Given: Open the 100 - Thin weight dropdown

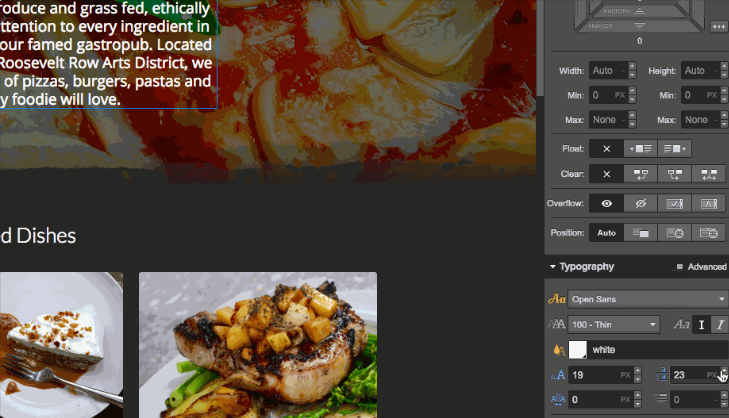Looking at the screenshot, I should pyautogui.click(x=614, y=325).
